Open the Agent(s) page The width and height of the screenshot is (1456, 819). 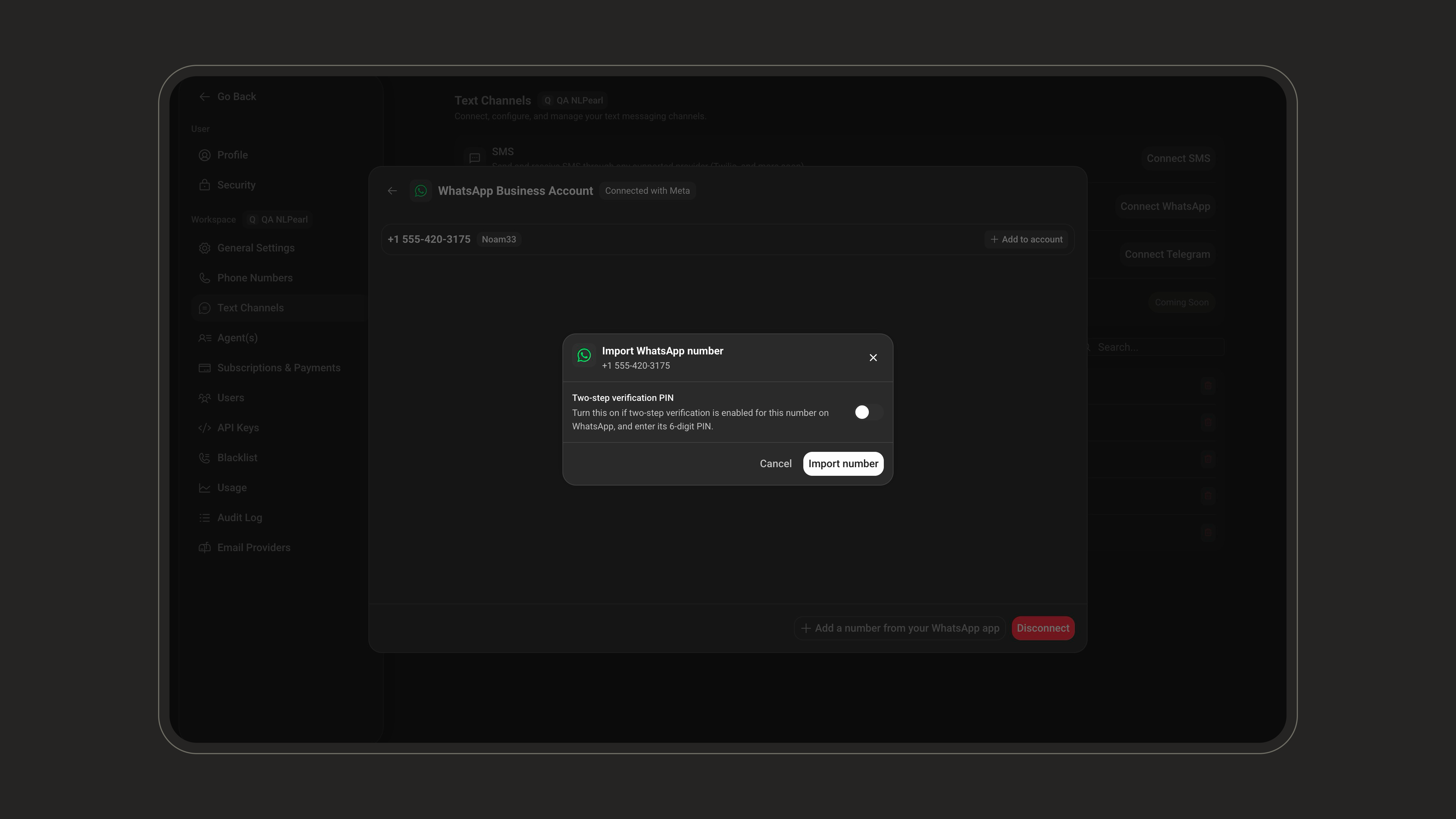pyautogui.click(x=237, y=338)
